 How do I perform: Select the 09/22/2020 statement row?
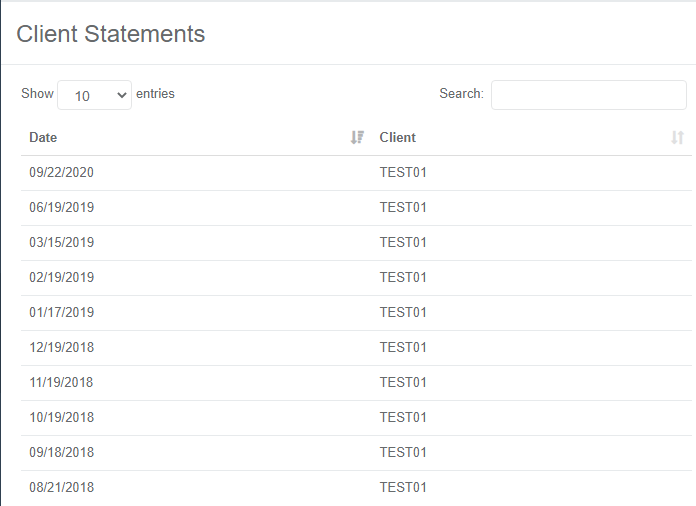tap(61, 173)
